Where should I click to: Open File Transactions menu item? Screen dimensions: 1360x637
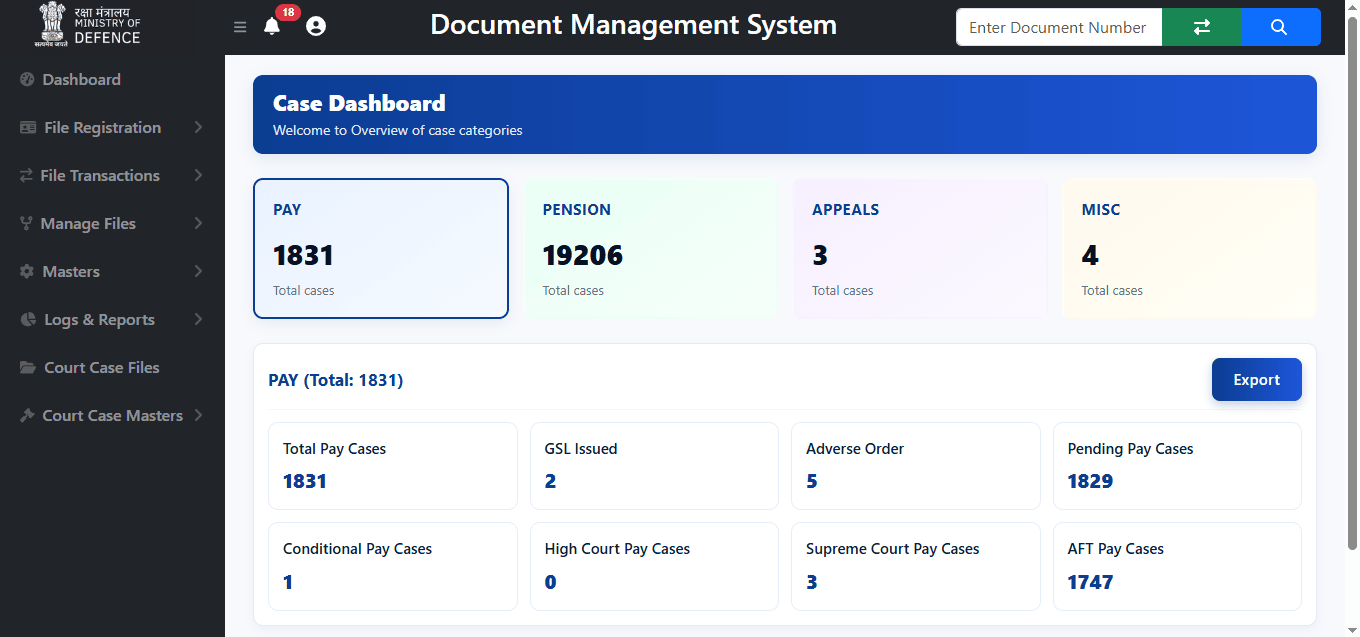coord(112,175)
